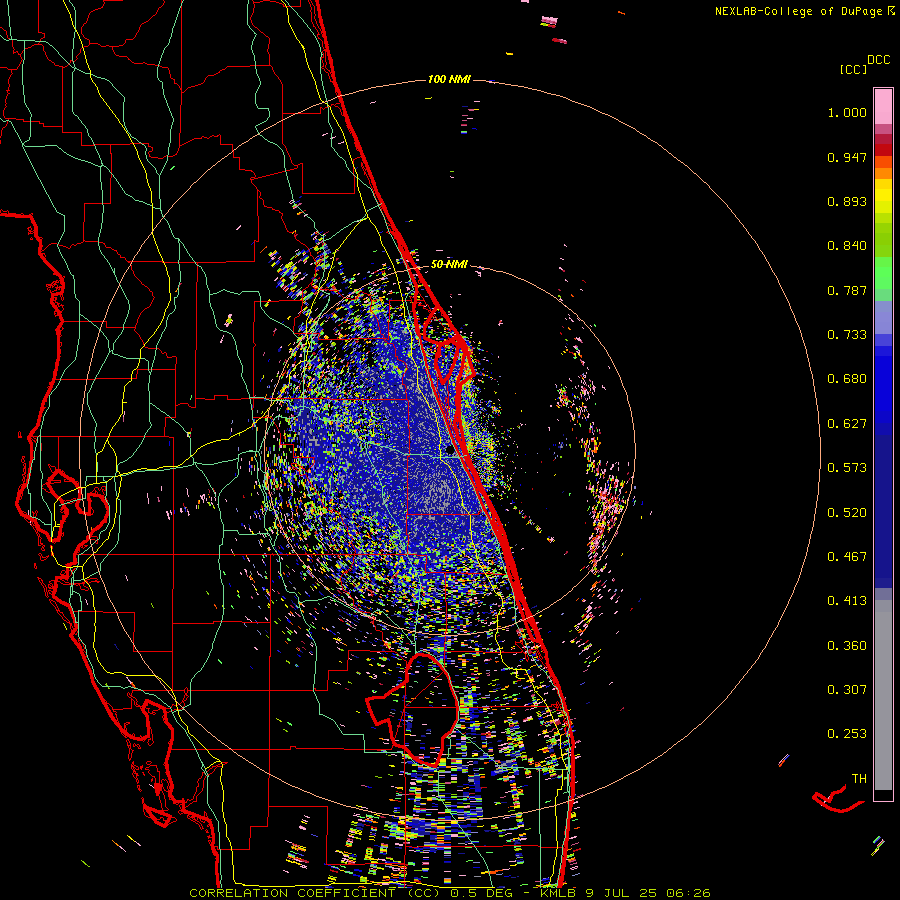This screenshot has height=900, width=900.
Task: Click the 0.947 value on the scale
Action: [x=847, y=157]
